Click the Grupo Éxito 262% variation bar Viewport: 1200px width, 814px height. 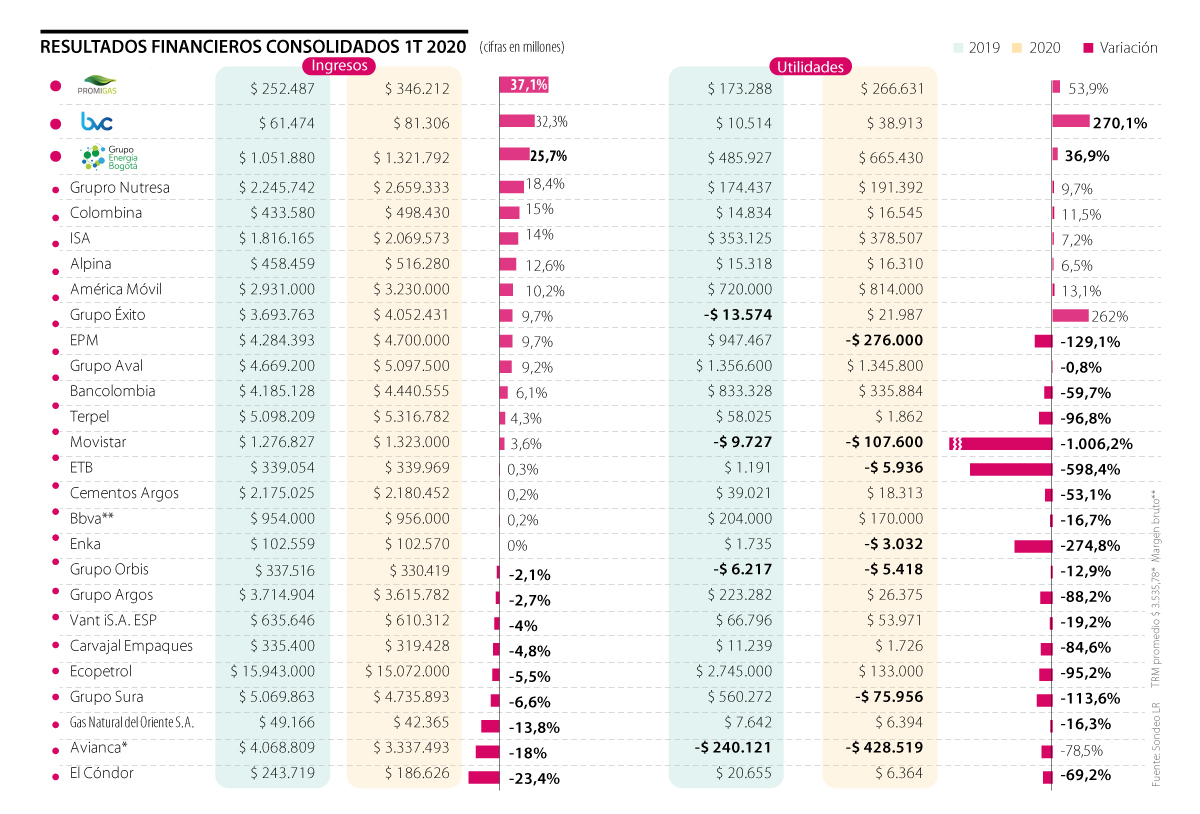(x=1070, y=316)
